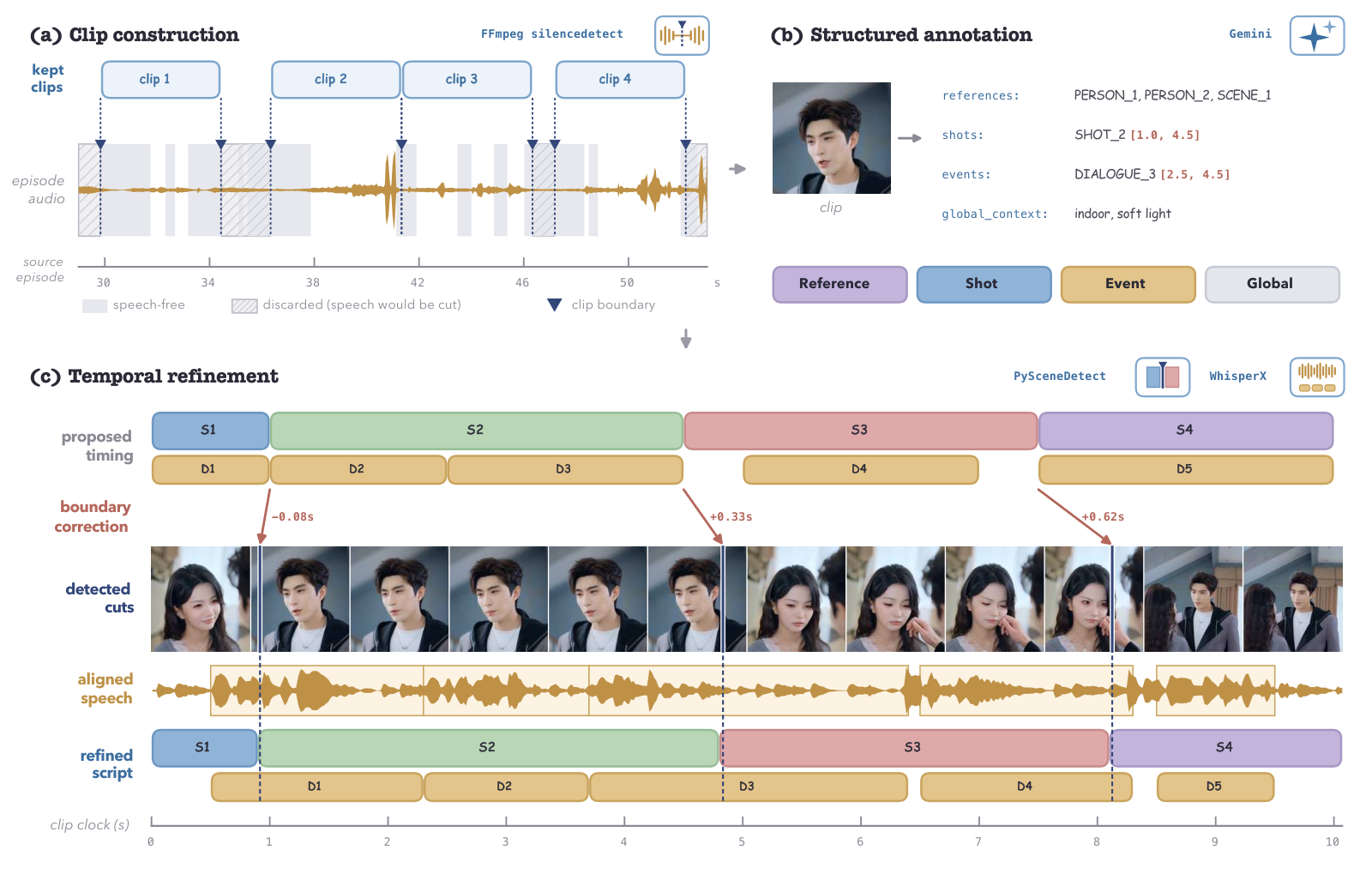Select the Reference category button
1372x874 pixels.
point(839,284)
